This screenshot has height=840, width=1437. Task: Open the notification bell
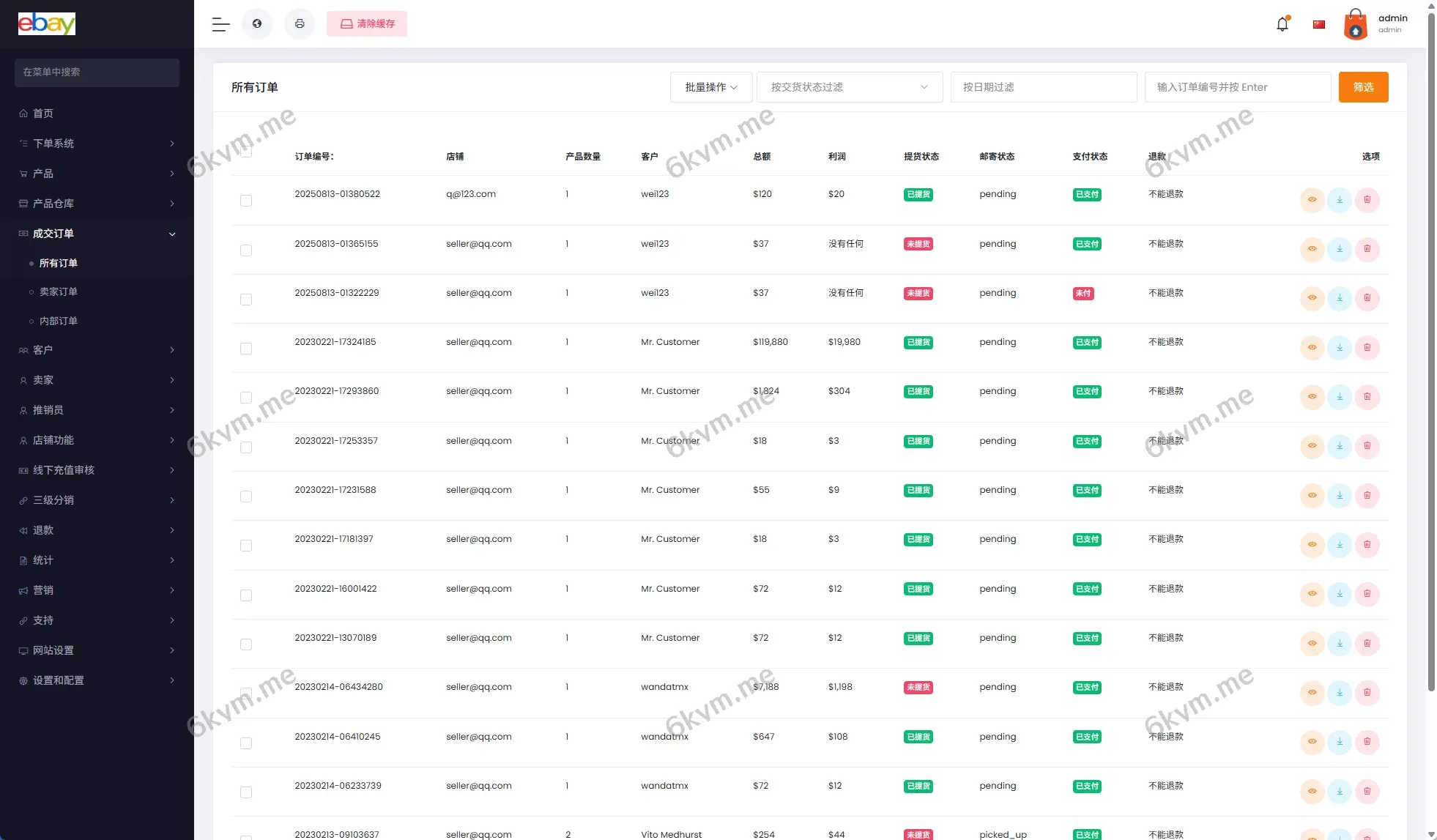(x=1282, y=23)
